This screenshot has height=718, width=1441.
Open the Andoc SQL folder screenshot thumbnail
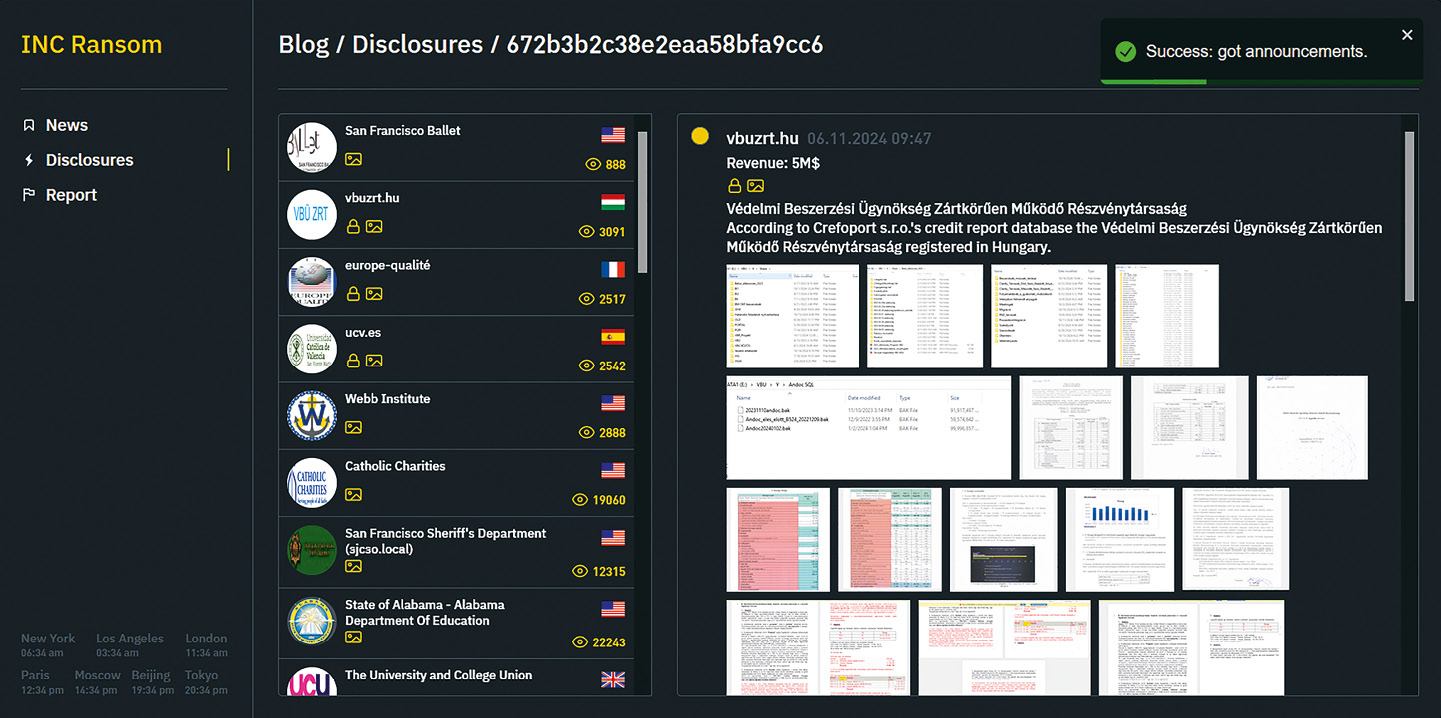(x=869, y=427)
